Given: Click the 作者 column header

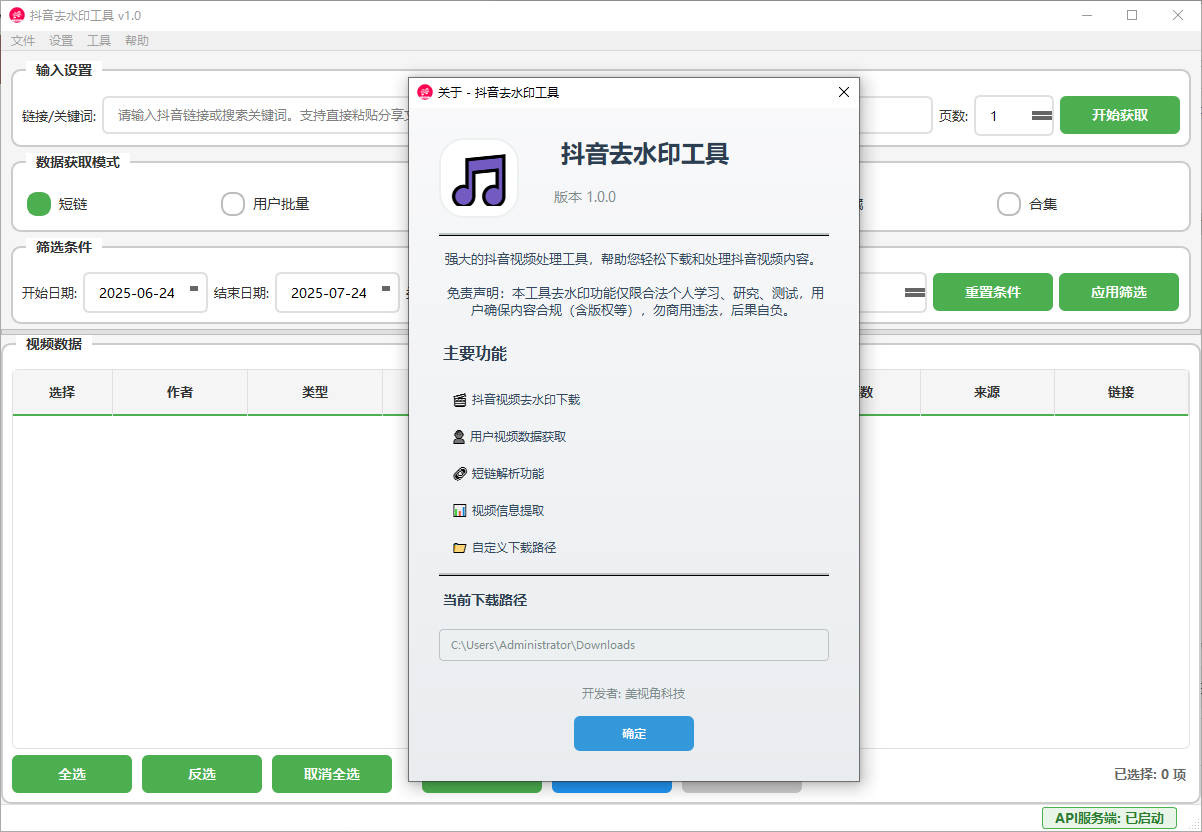Looking at the screenshot, I should [x=180, y=392].
